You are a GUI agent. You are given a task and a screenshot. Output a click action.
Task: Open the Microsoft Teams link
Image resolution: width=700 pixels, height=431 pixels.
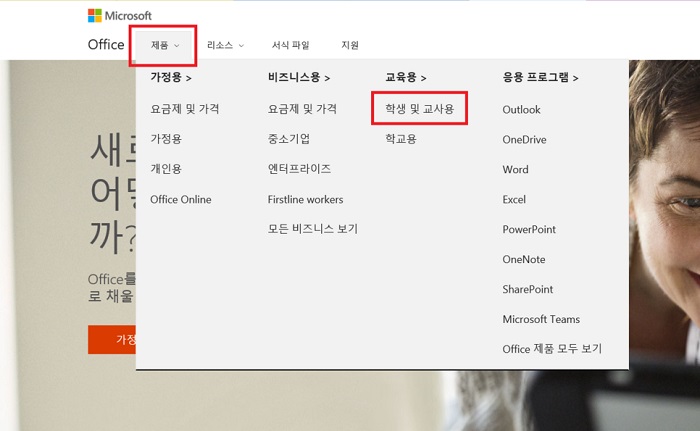coord(542,319)
